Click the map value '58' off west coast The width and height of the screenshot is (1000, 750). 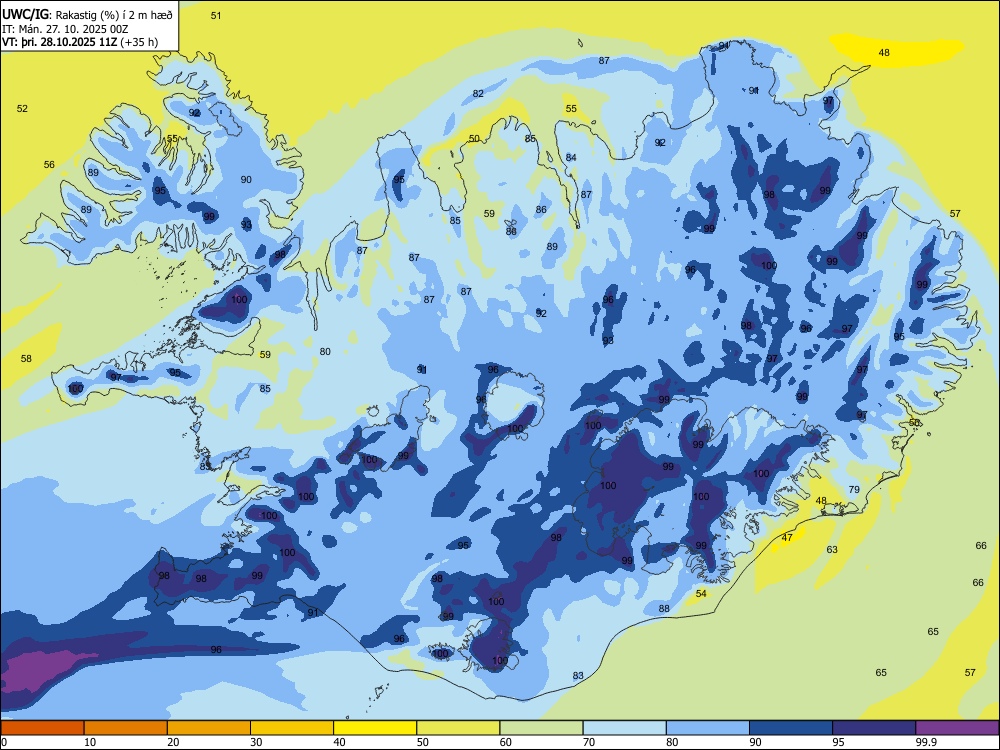tap(26, 358)
